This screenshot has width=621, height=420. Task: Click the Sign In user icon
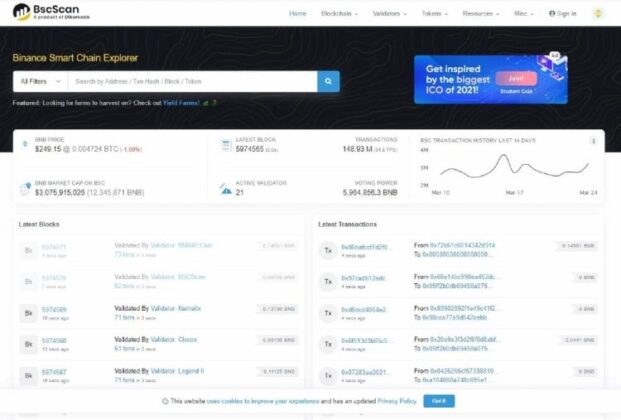pos(552,13)
